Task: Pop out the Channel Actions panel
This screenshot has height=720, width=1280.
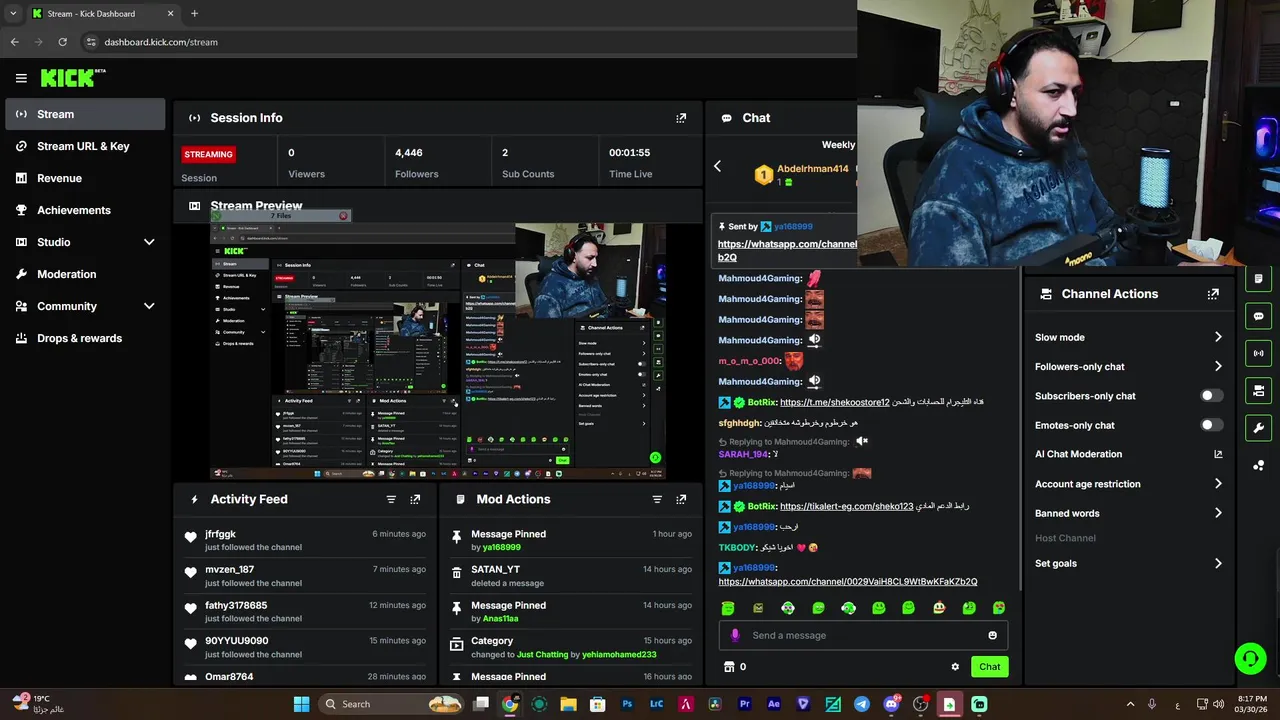Action: click(1213, 294)
